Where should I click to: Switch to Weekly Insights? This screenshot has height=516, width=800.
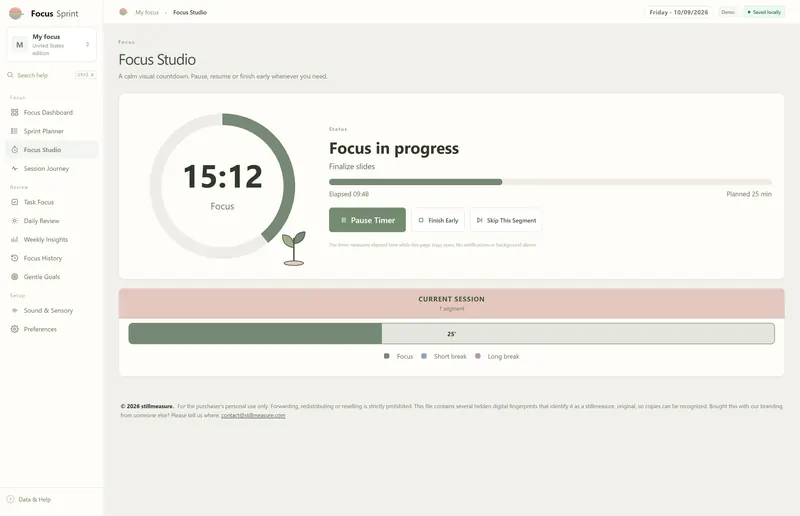pos(52,239)
